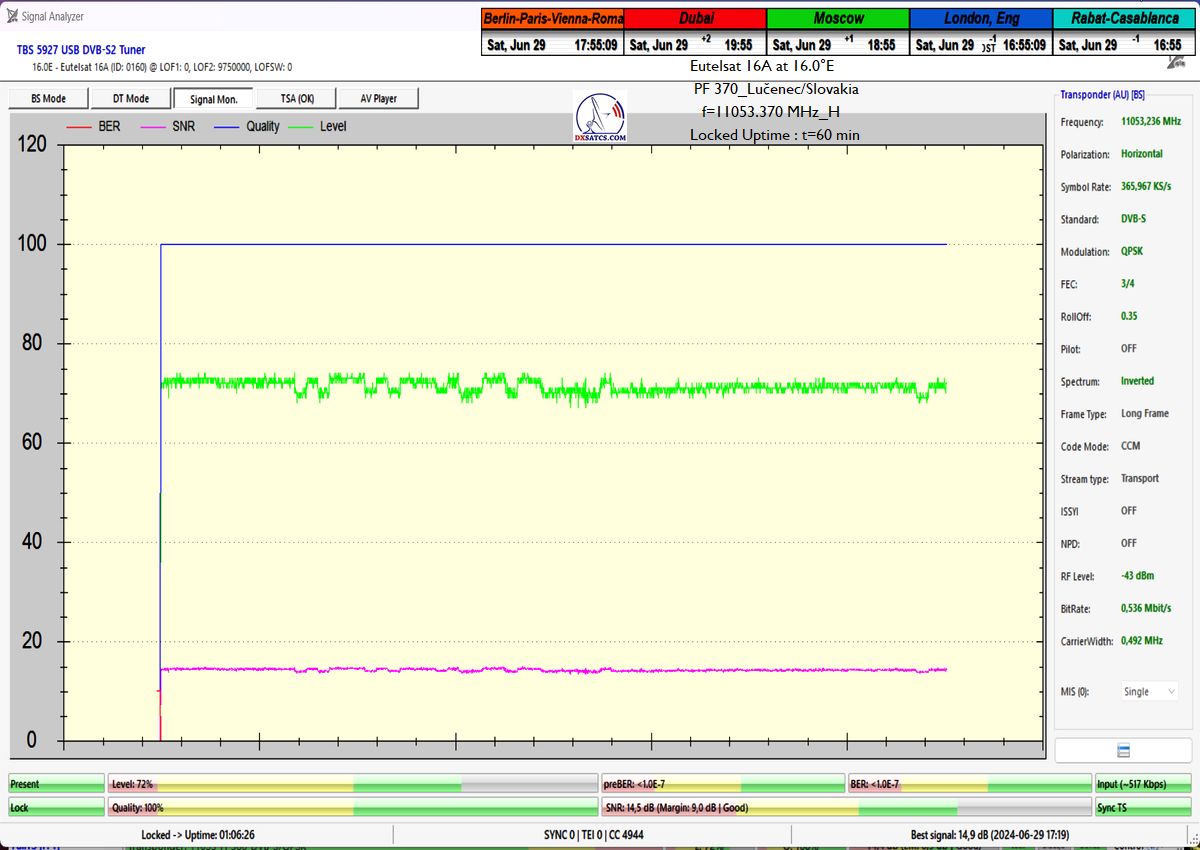Viewport: 1200px width, 850px height.
Task: Click the magenta SNR legend line
Action: (x=154, y=127)
